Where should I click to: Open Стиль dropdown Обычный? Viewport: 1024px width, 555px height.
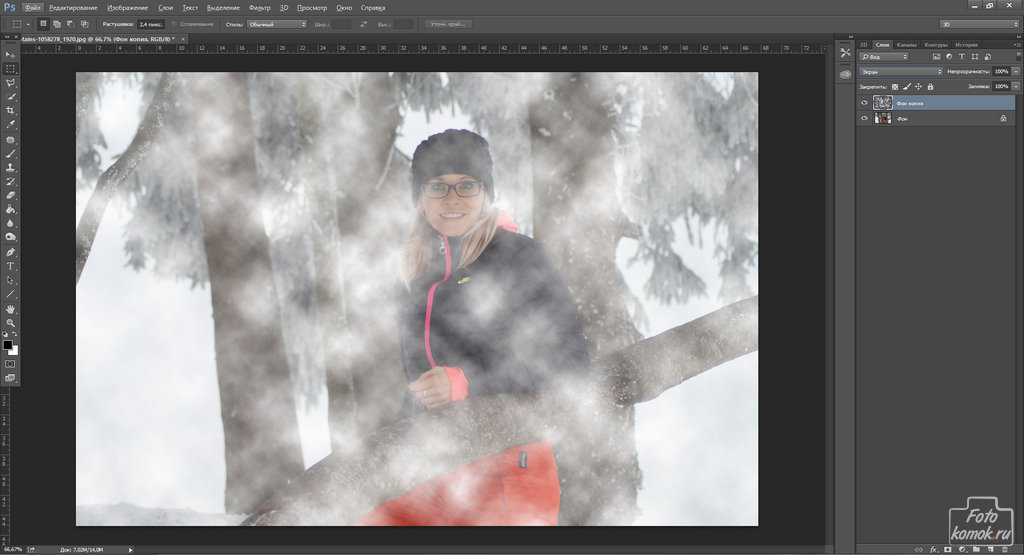click(276, 24)
